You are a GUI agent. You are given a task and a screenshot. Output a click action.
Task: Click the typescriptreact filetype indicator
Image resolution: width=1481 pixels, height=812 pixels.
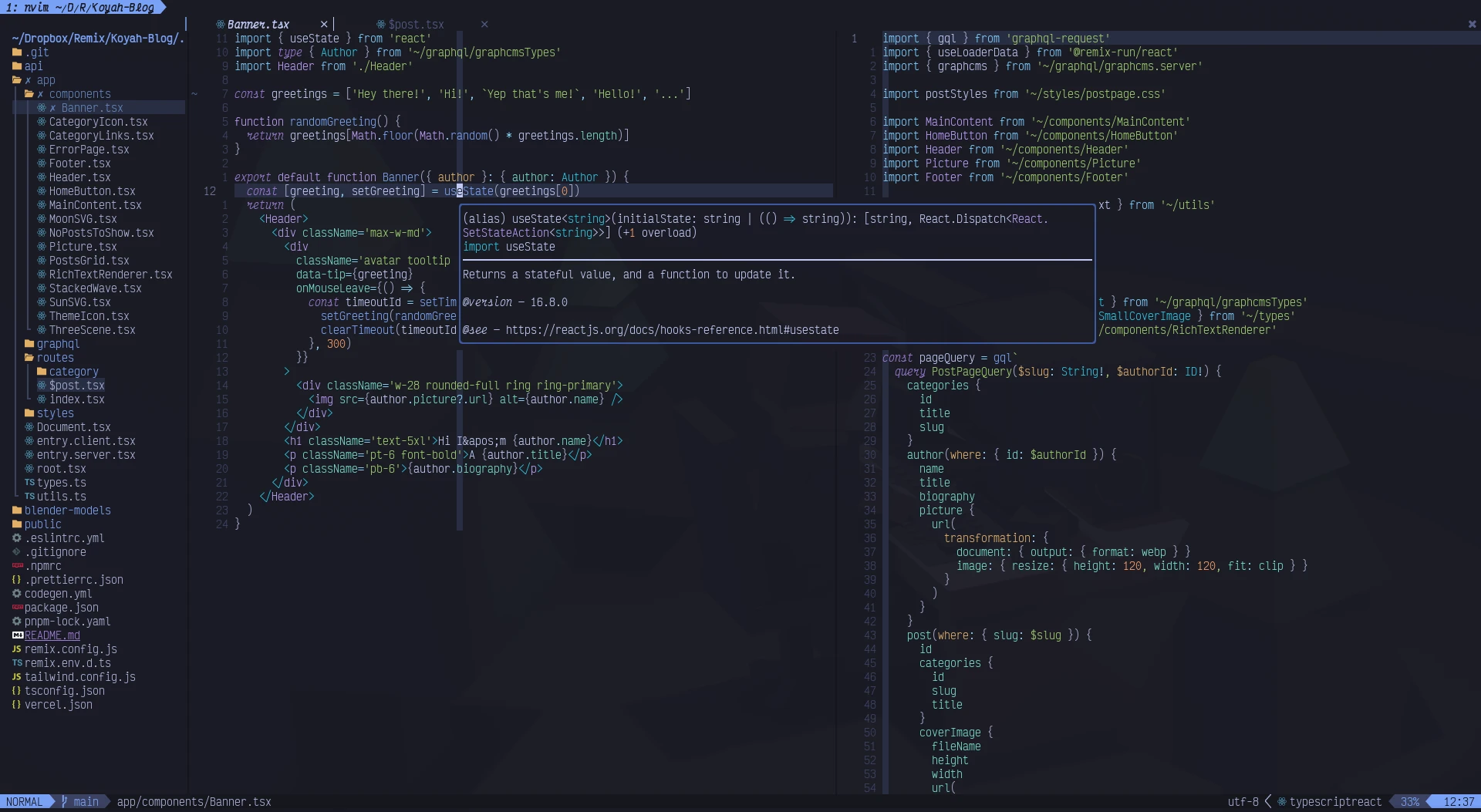pyautogui.click(x=1335, y=802)
